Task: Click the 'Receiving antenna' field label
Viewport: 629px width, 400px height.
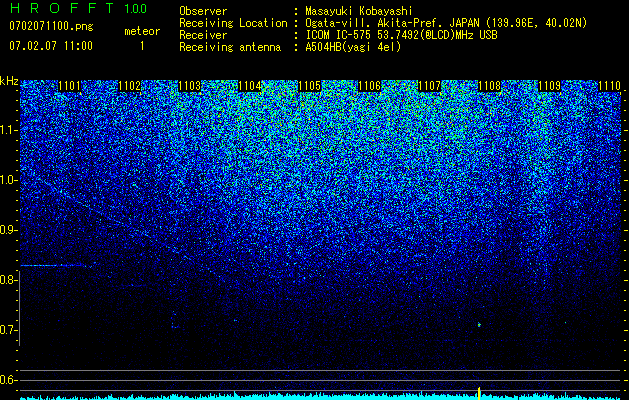Action: [x=230, y=47]
